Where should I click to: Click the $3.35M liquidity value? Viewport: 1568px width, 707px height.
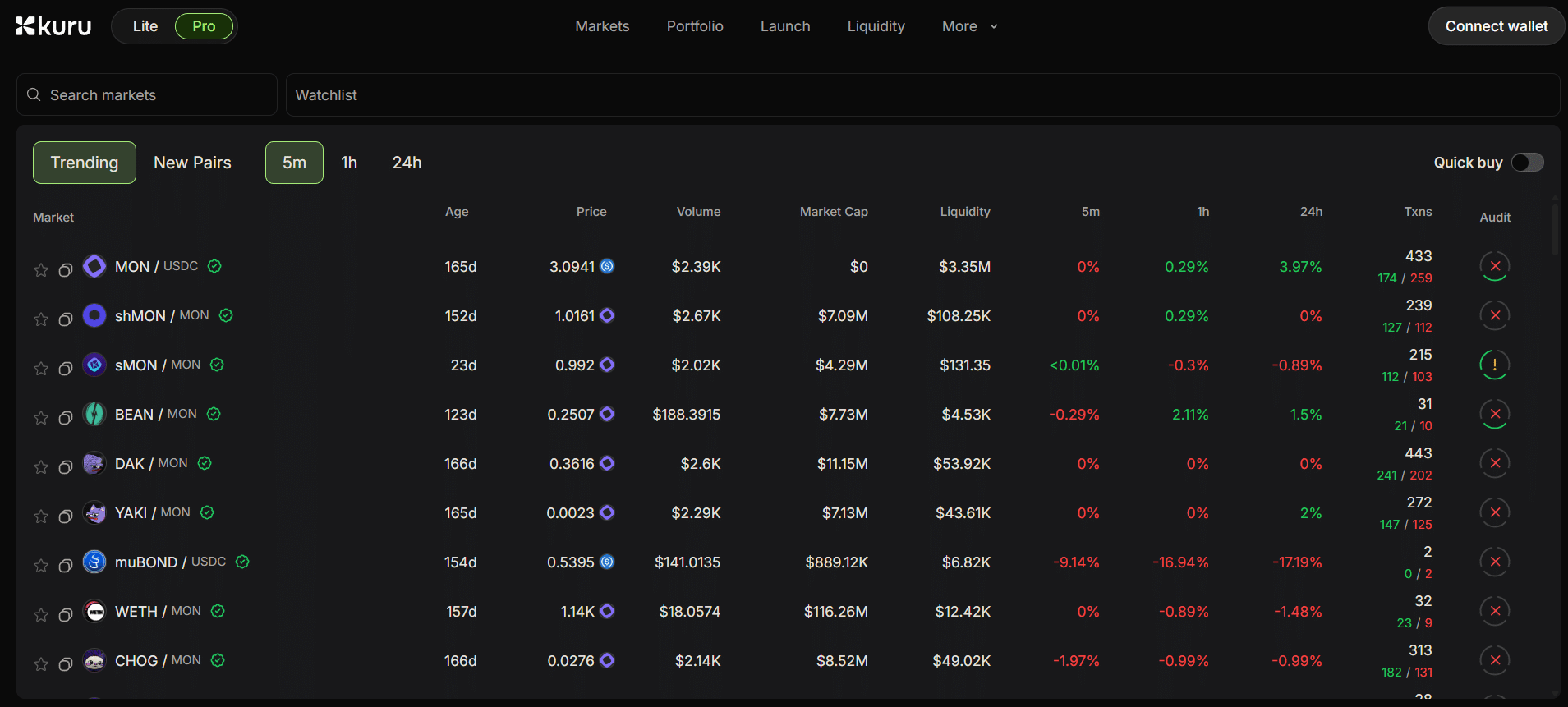click(964, 266)
